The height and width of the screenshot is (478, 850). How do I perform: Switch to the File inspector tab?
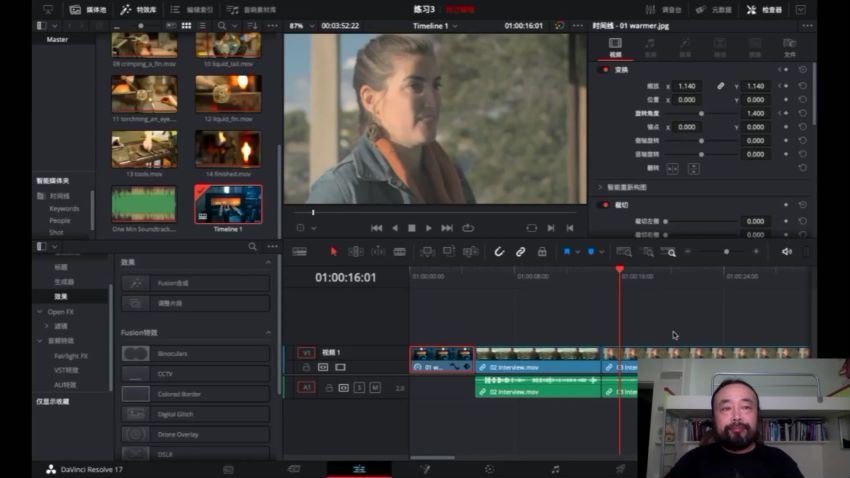click(790, 47)
